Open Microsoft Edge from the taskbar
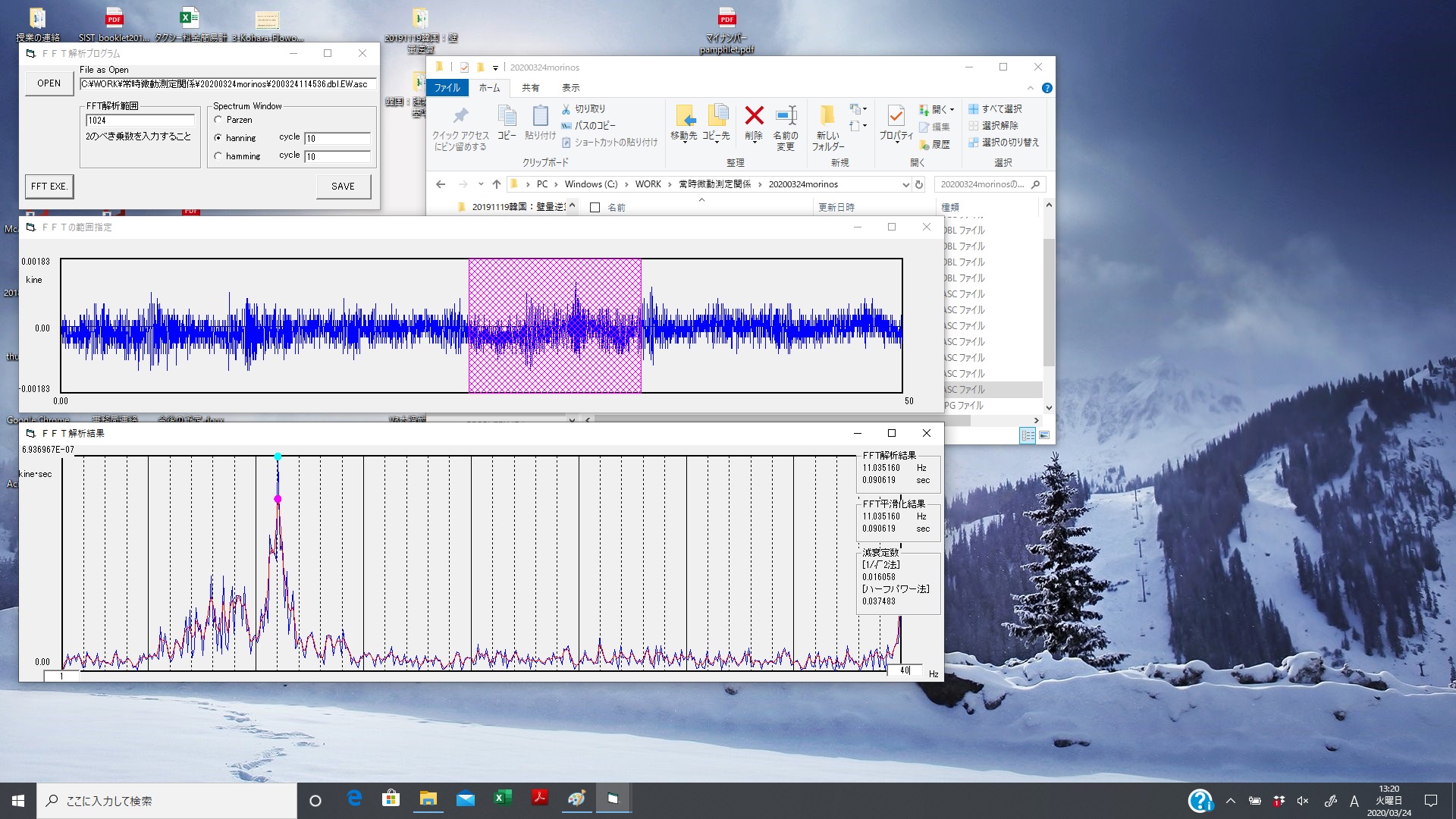 point(354,799)
